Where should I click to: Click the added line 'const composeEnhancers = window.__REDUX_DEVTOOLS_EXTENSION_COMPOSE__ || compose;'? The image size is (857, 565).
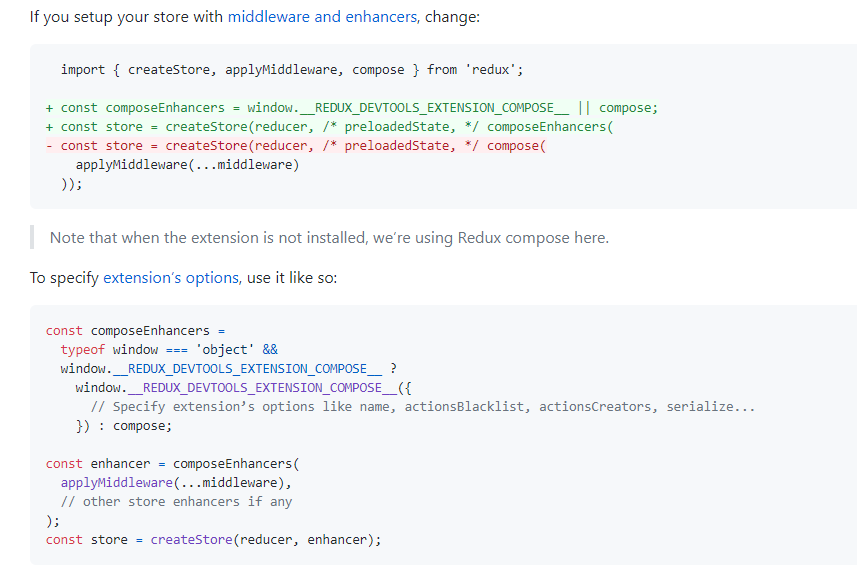click(x=352, y=108)
